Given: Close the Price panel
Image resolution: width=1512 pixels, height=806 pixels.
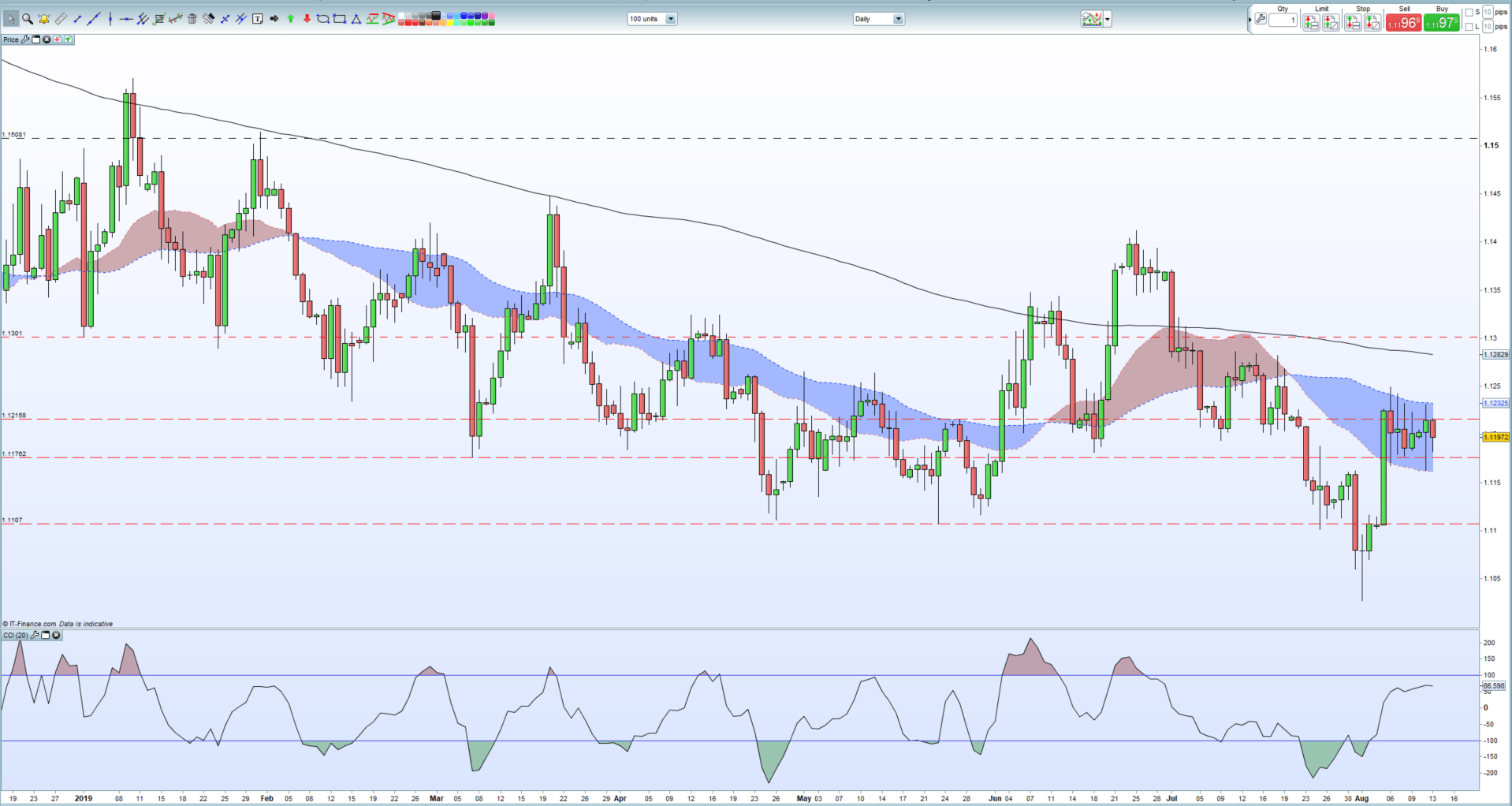Looking at the screenshot, I should [x=47, y=39].
